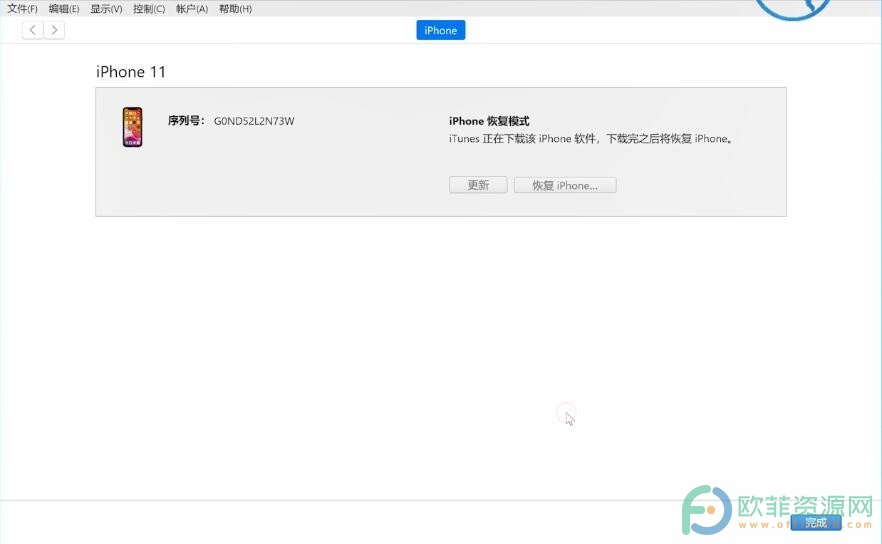This screenshot has height=544, width=882.
Task: Open the 帐户(A) menu
Action: point(192,9)
